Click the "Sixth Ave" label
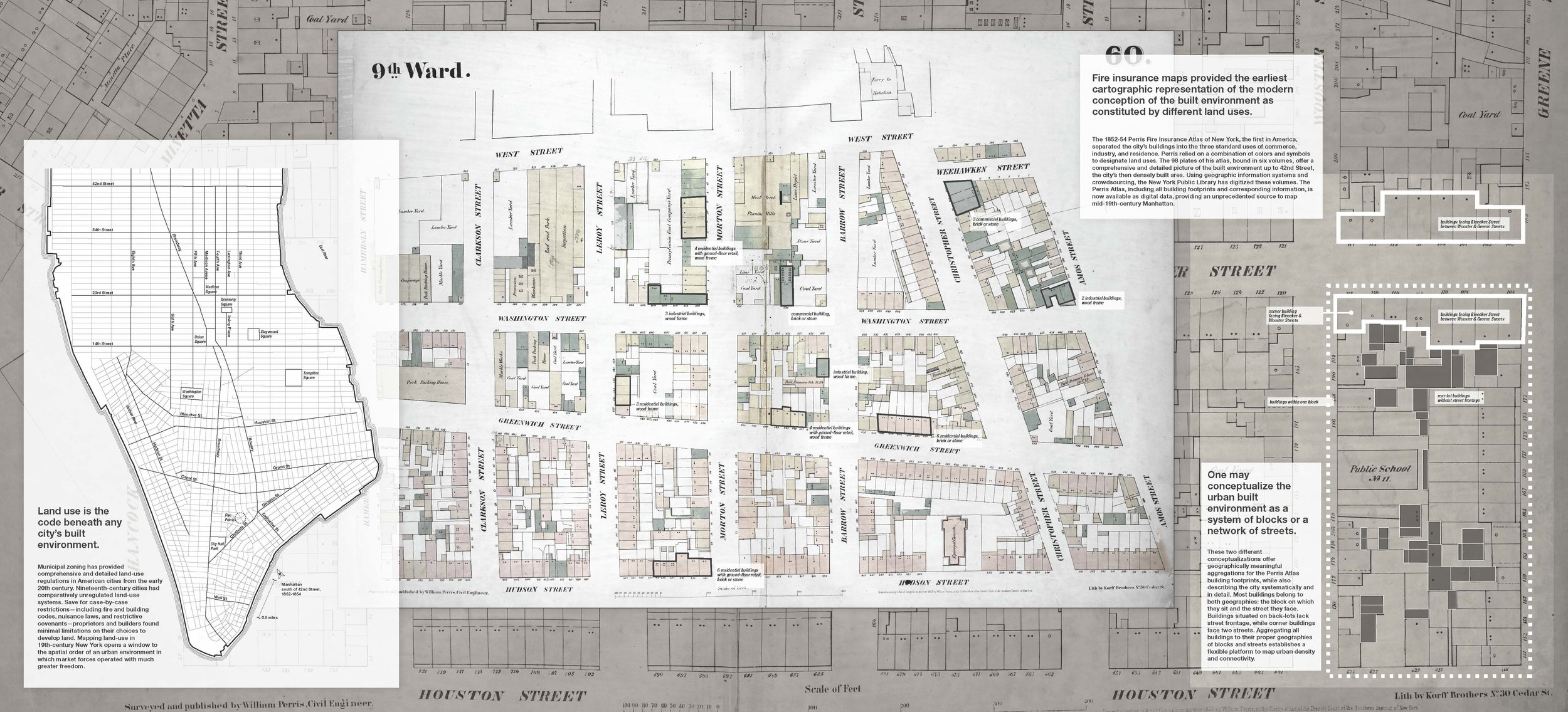The width and height of the screenshot is (1568, 712). [171, 322]
